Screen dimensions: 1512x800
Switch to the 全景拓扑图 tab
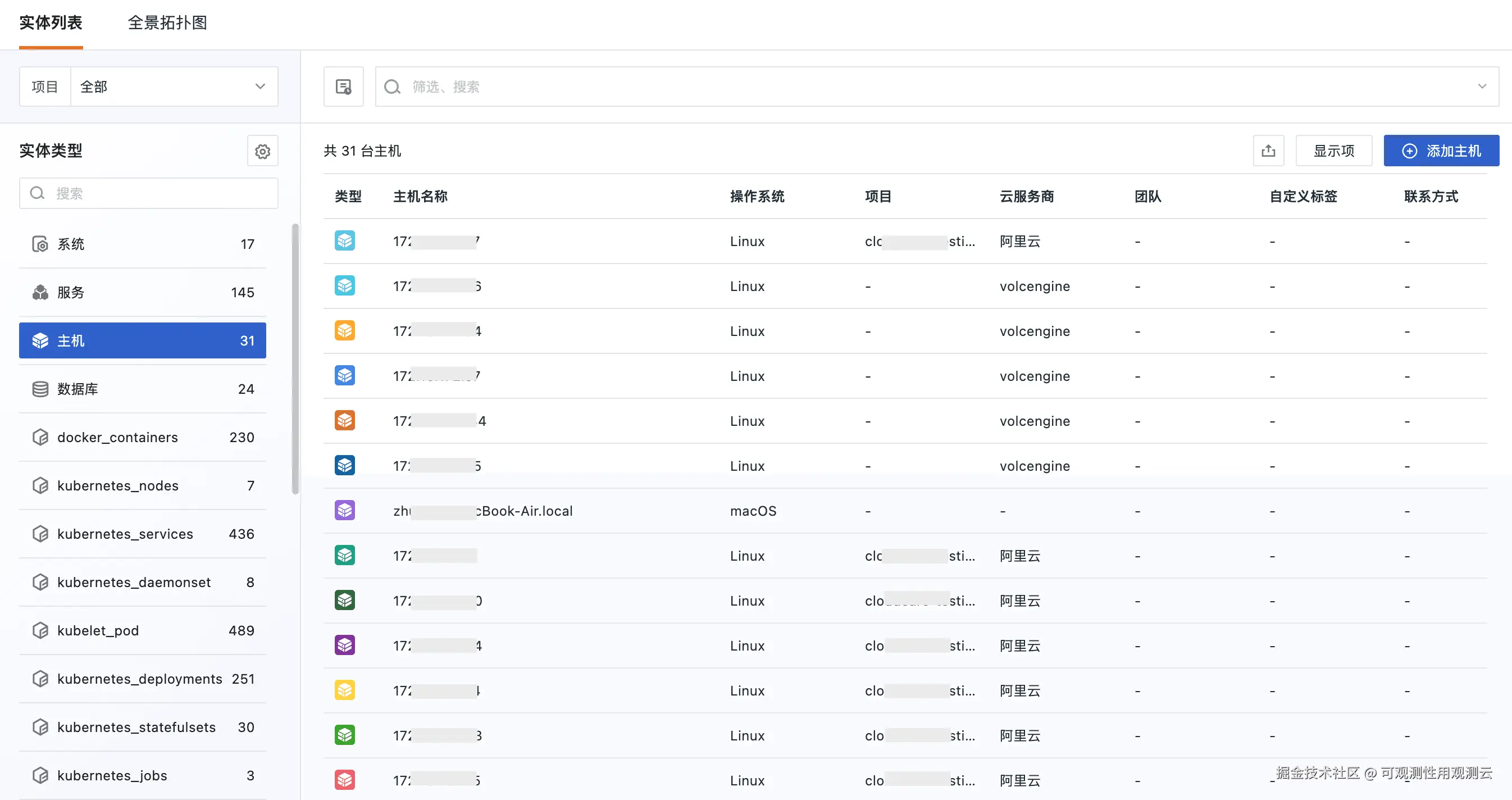click(167, 23)
